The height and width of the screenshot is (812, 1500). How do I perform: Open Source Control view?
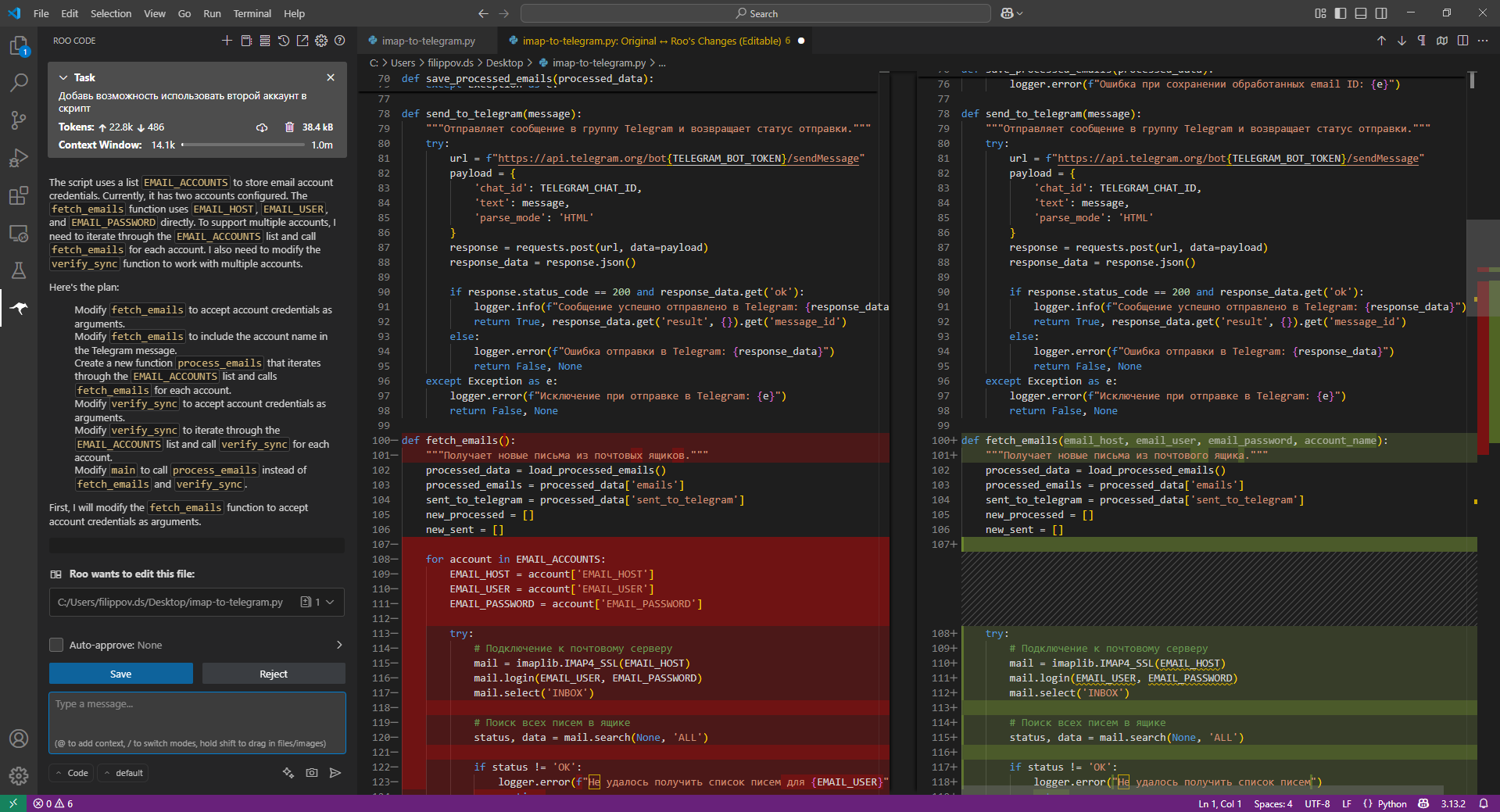tap(19, 120)
